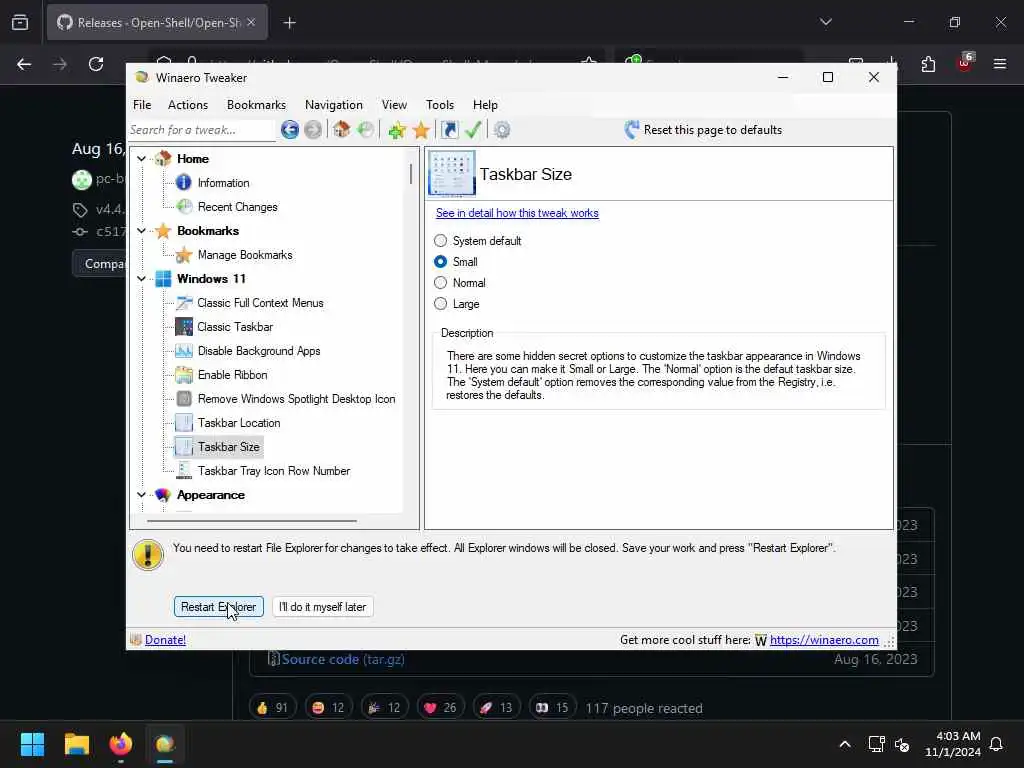This screenshot has height=768, width=1024.
Task: Go back with the blue back arrow
Action: (290, 130)
